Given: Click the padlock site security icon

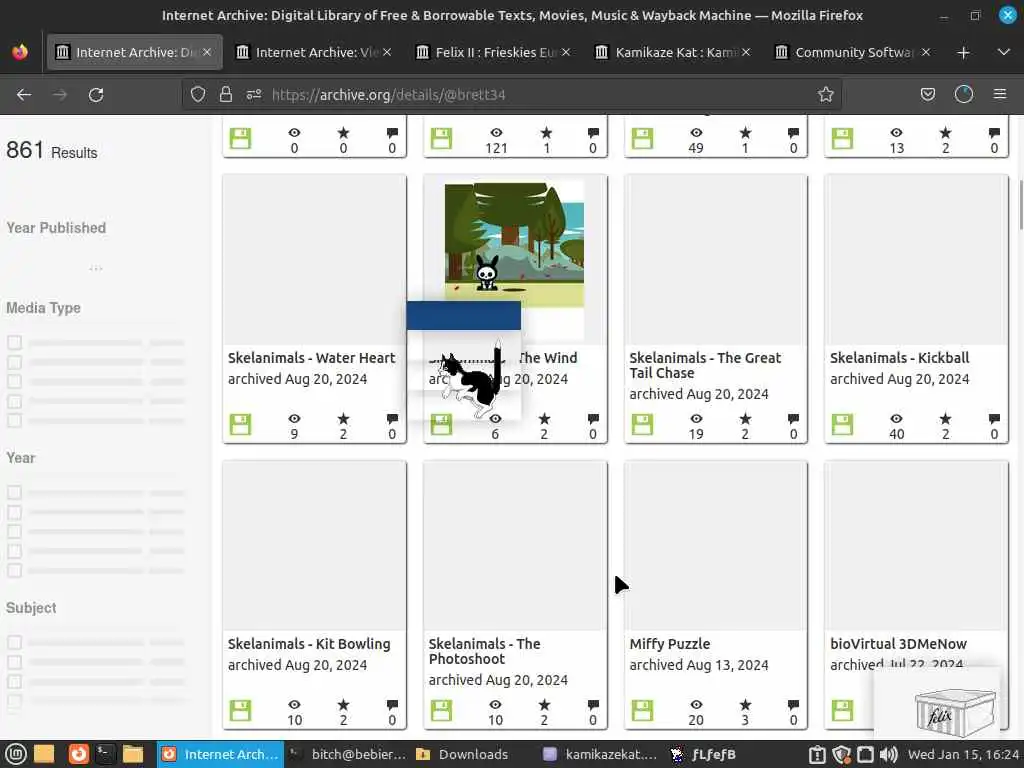Looking at the screenshot, I should (x=226, y=95).
